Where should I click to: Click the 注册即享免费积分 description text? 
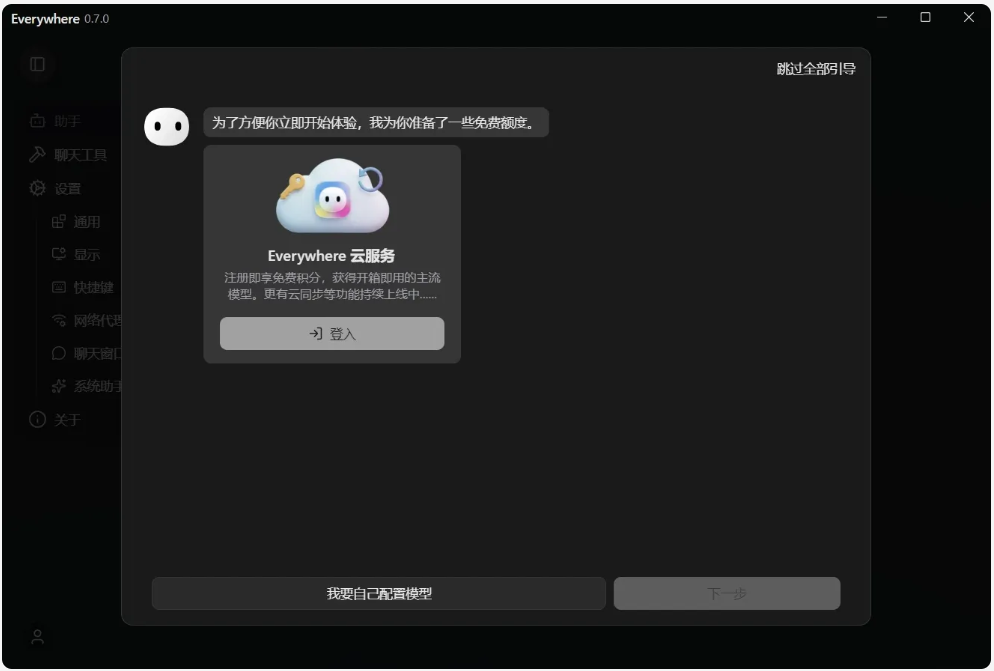[x=332, y=286]
